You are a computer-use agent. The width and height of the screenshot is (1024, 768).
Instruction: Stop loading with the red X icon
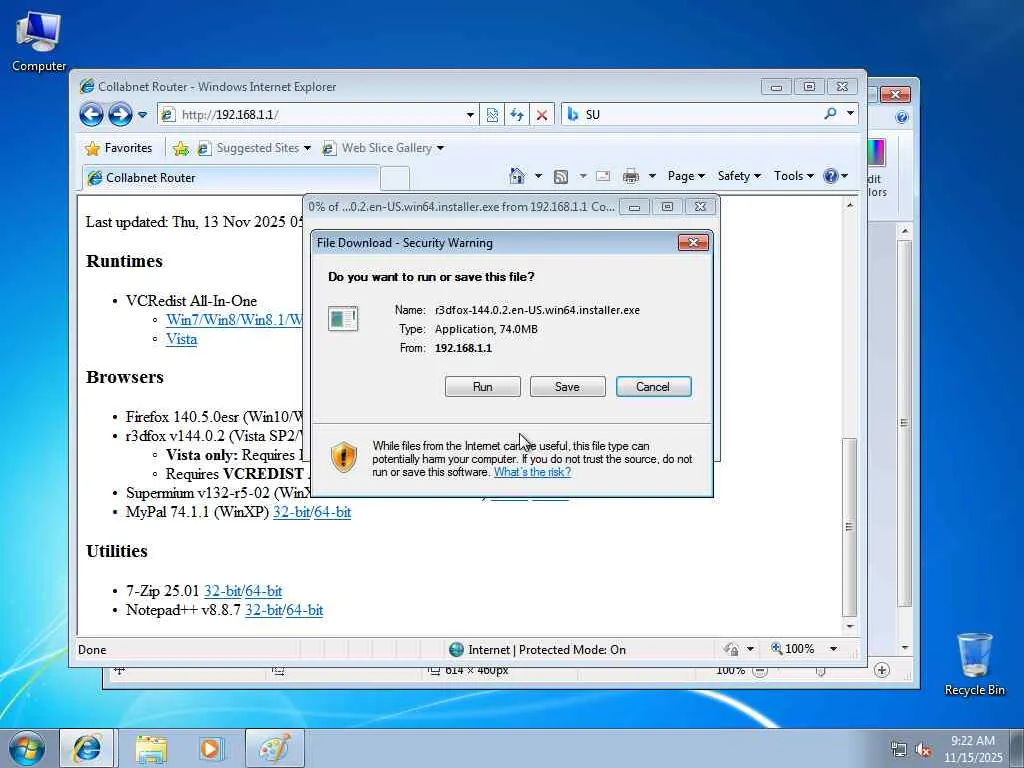tap(541, 115)
